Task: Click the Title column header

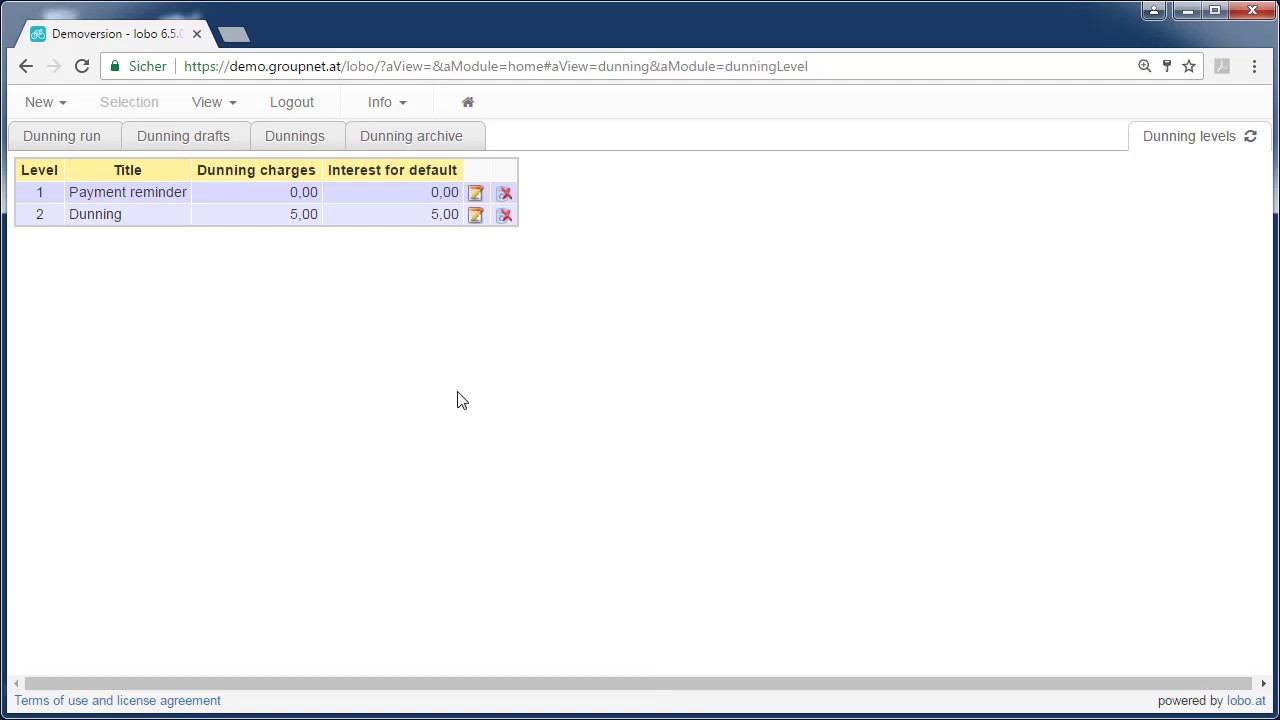Action: pyautogui.click(x=128, y=170)
